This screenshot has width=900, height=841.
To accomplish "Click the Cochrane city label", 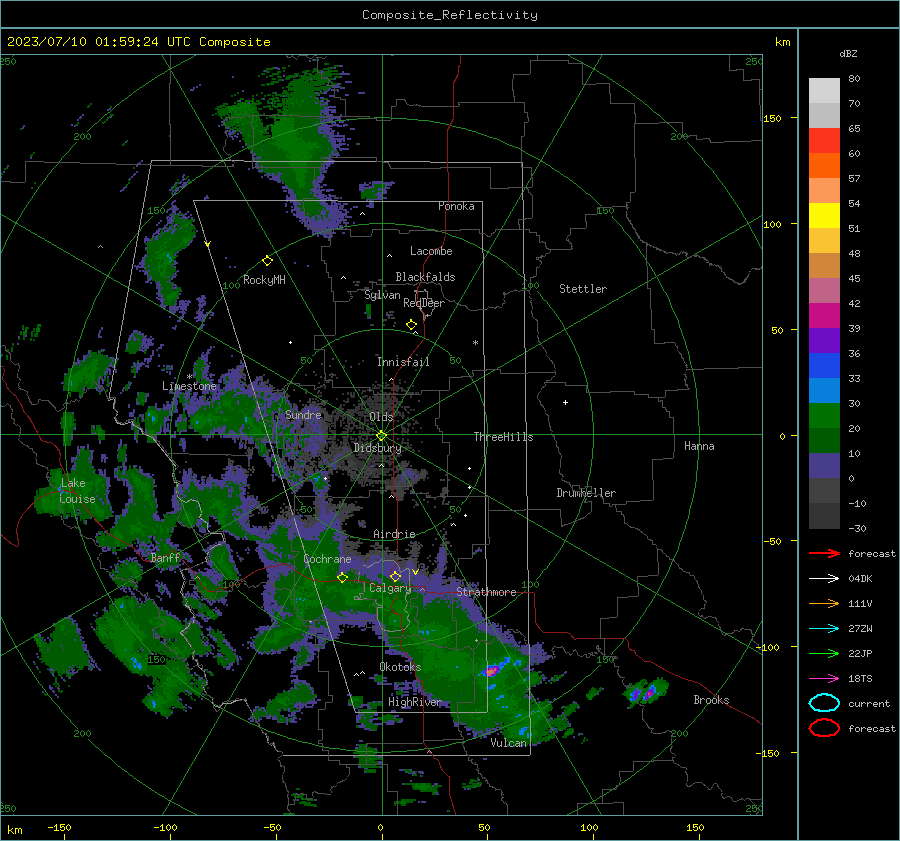I will [x=327, y=559].
